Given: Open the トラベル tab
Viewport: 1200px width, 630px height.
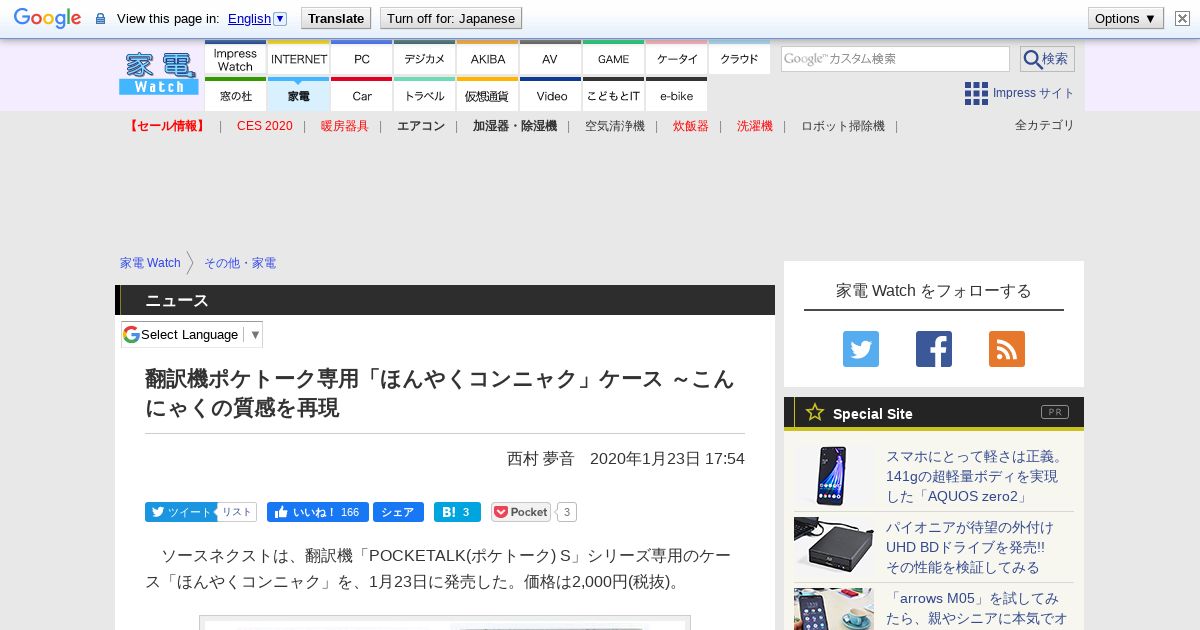Looking at the screenshot, I should [x=424, y=95].
